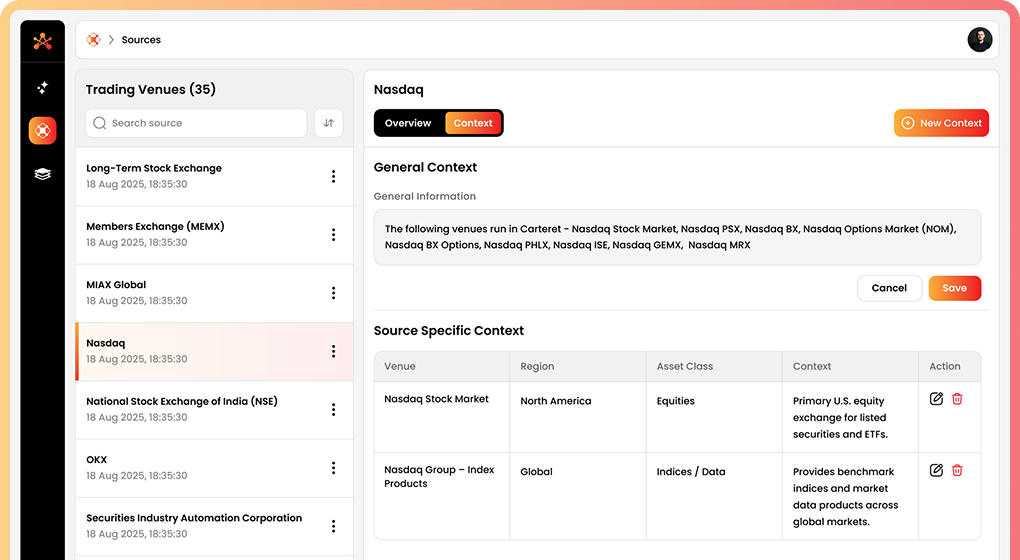Select the OKX venue in list
This screenshot has width=1020, height=560.
pyautogui.click(x=200, y=468)
